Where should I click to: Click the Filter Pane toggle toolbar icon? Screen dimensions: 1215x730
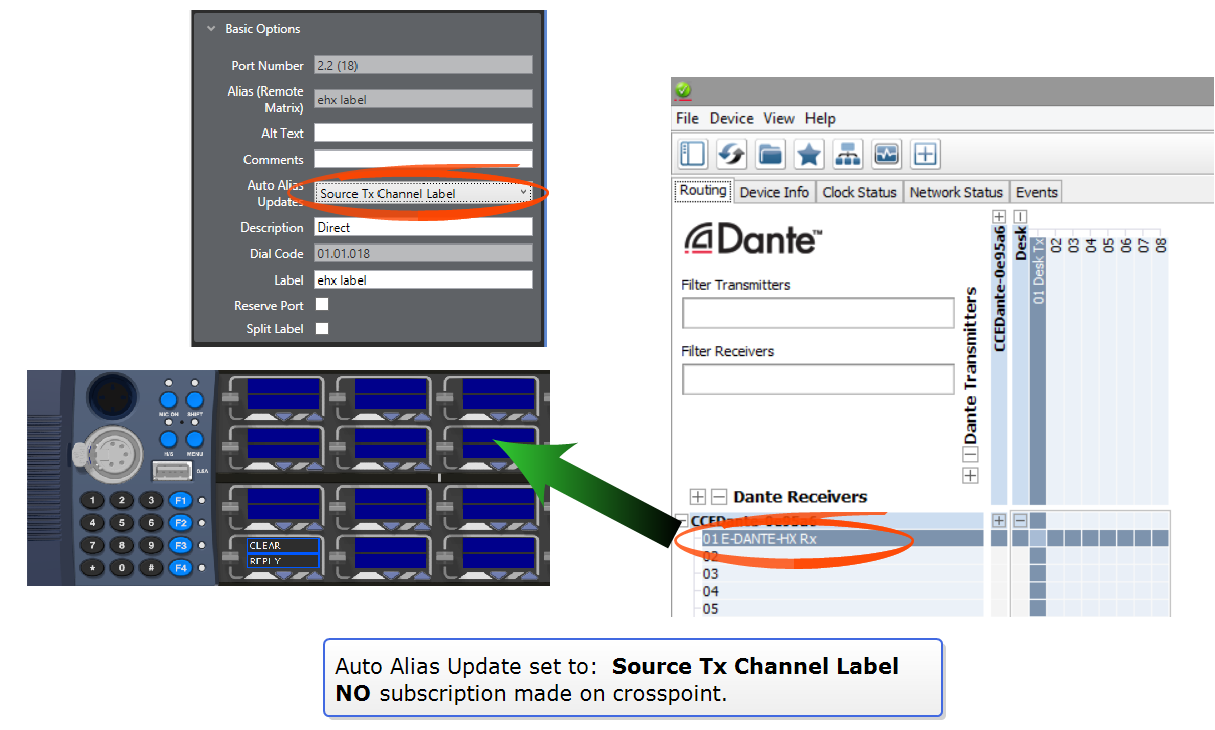pyautogui.click(x=693, y=154)
